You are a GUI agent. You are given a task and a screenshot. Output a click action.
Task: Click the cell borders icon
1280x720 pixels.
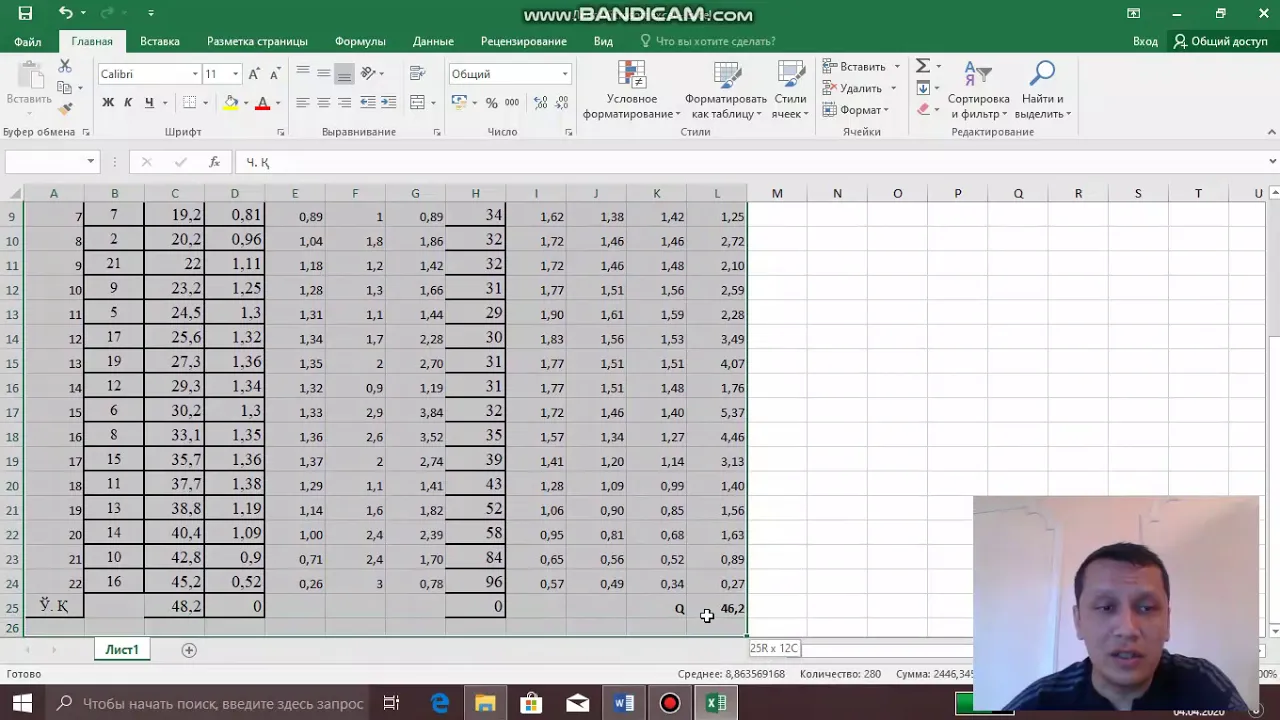pyautogui.click(x=190, y=103)
